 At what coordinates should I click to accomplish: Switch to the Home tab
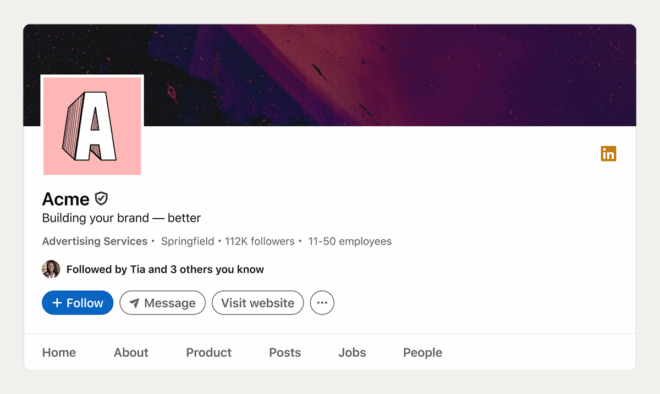[x=59, y=352]
